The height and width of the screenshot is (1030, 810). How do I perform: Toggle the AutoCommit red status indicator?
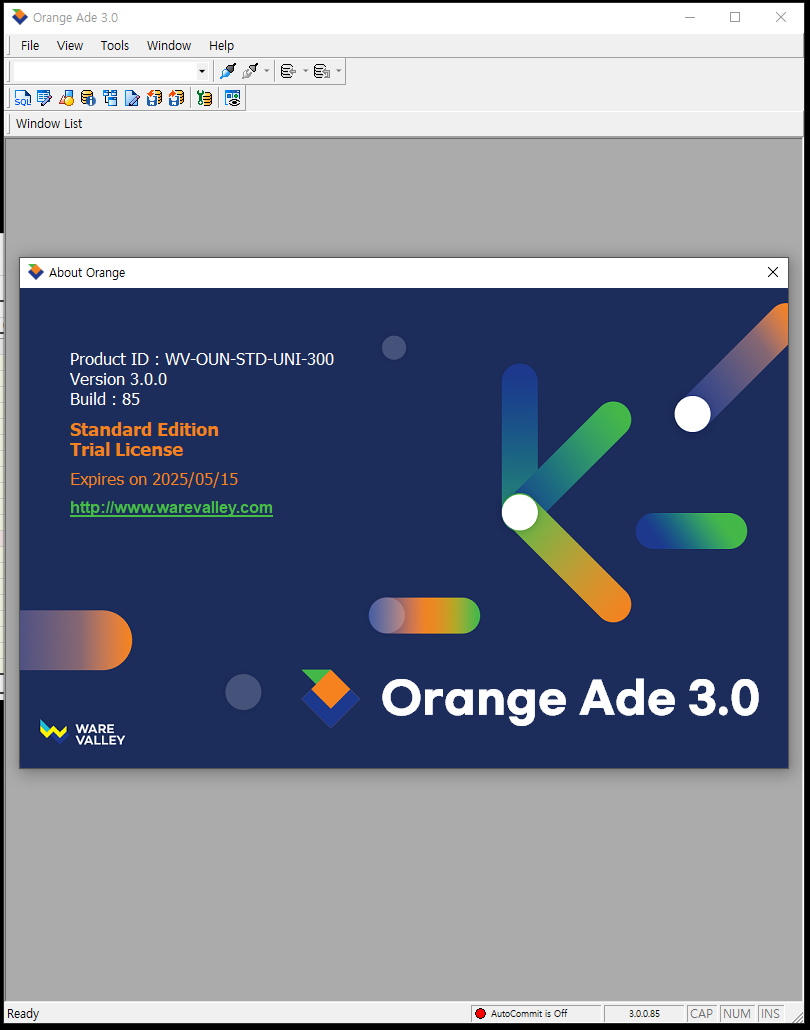click(480, 1013)
